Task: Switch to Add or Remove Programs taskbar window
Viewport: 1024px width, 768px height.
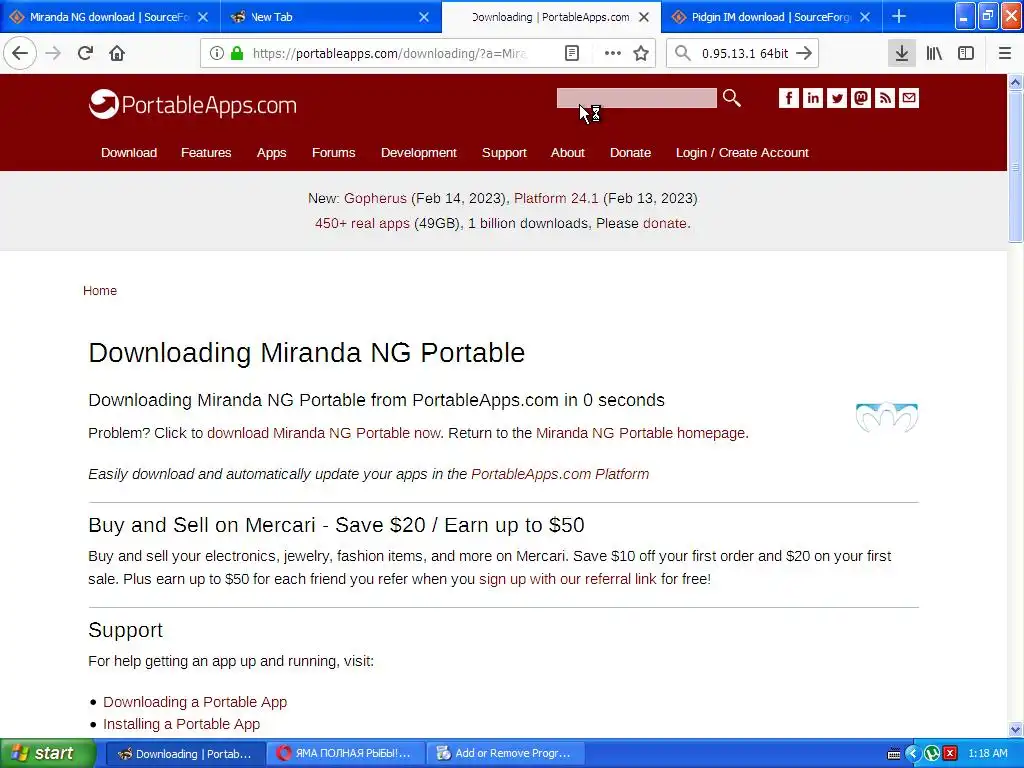Action: tap(505, 753)
